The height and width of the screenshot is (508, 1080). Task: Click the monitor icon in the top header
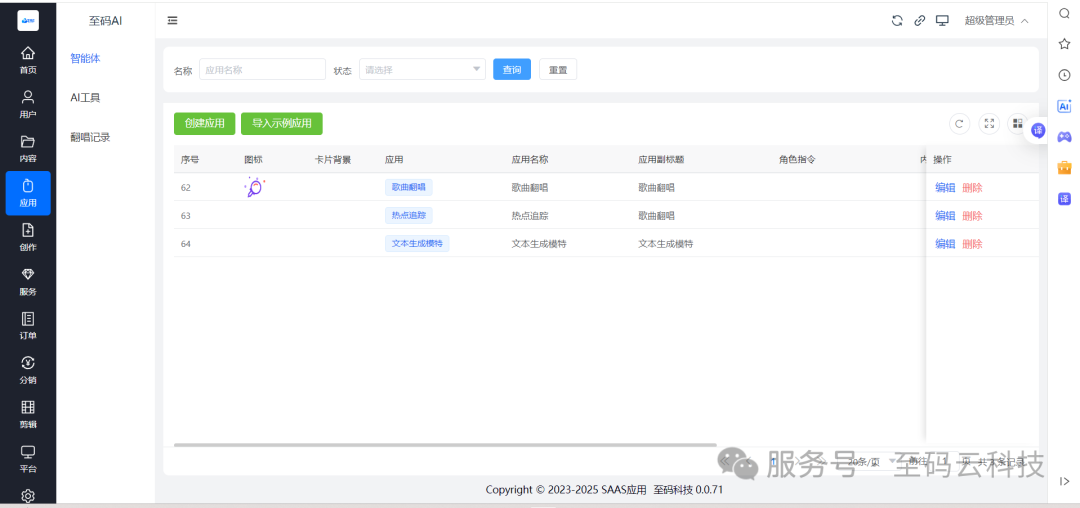[x=942, y=21]
